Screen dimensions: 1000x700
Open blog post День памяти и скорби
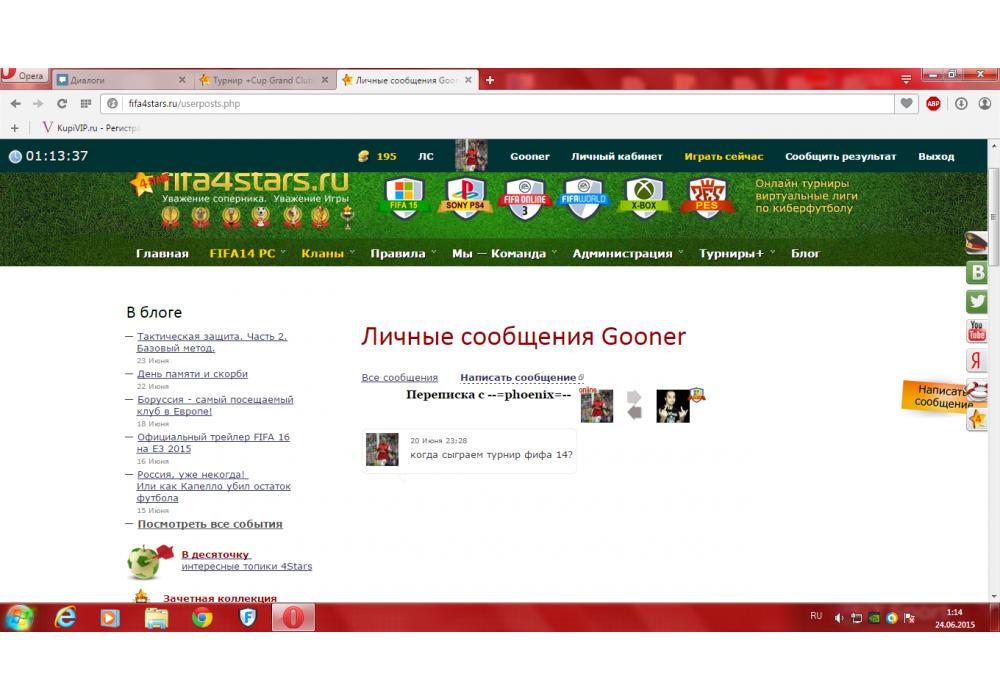192,374
